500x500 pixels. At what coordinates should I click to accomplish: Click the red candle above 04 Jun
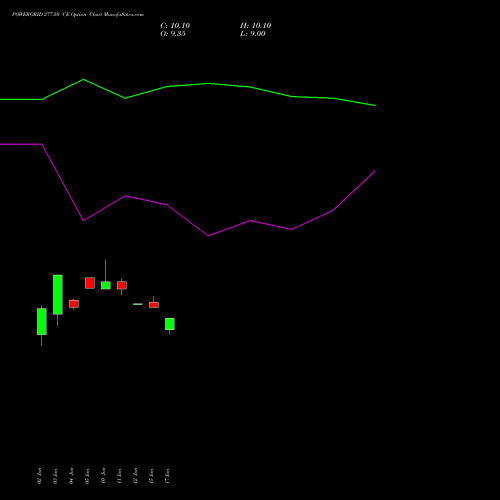(74, 304)
